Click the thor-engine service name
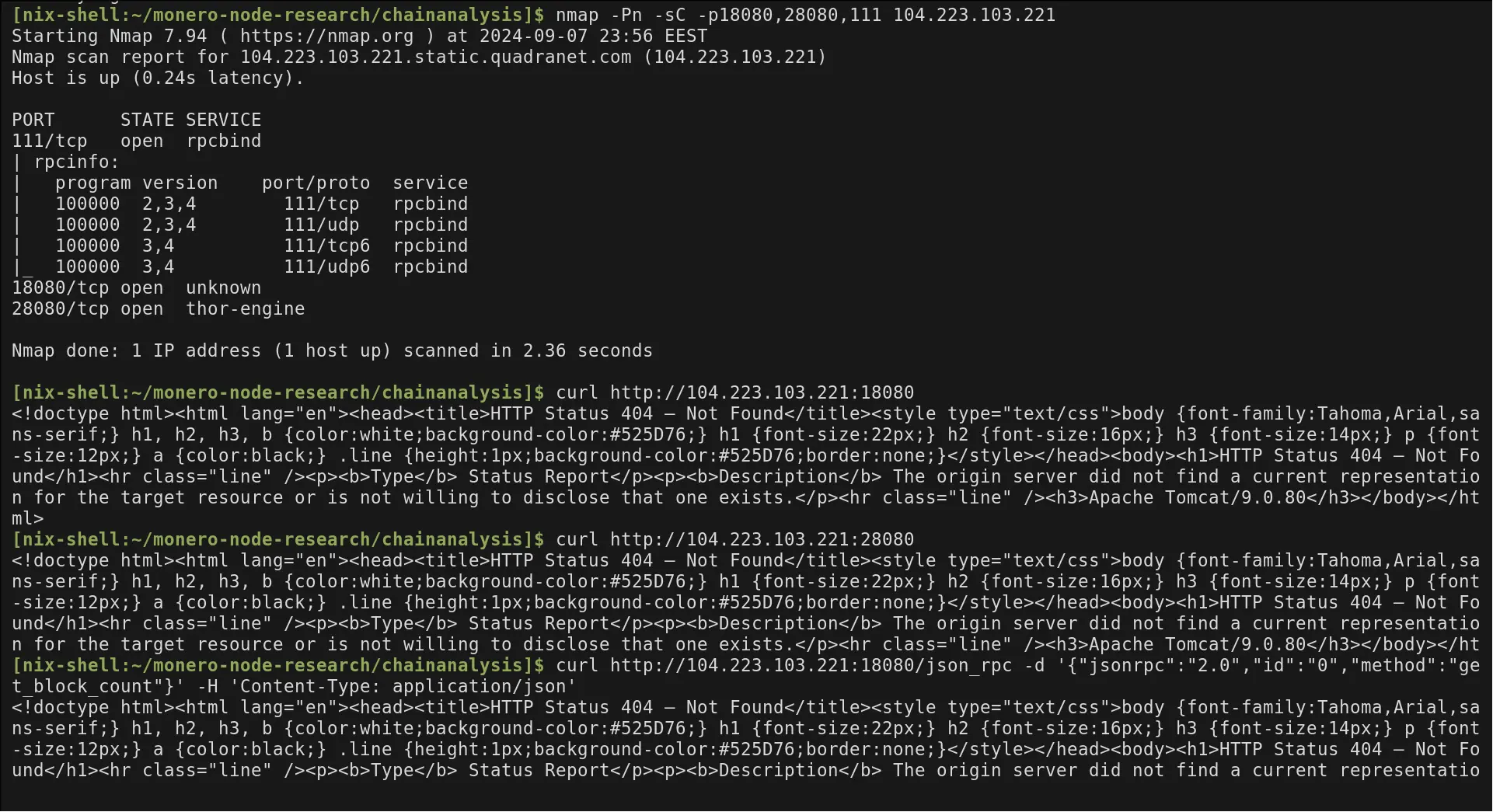 coord(245,309)
